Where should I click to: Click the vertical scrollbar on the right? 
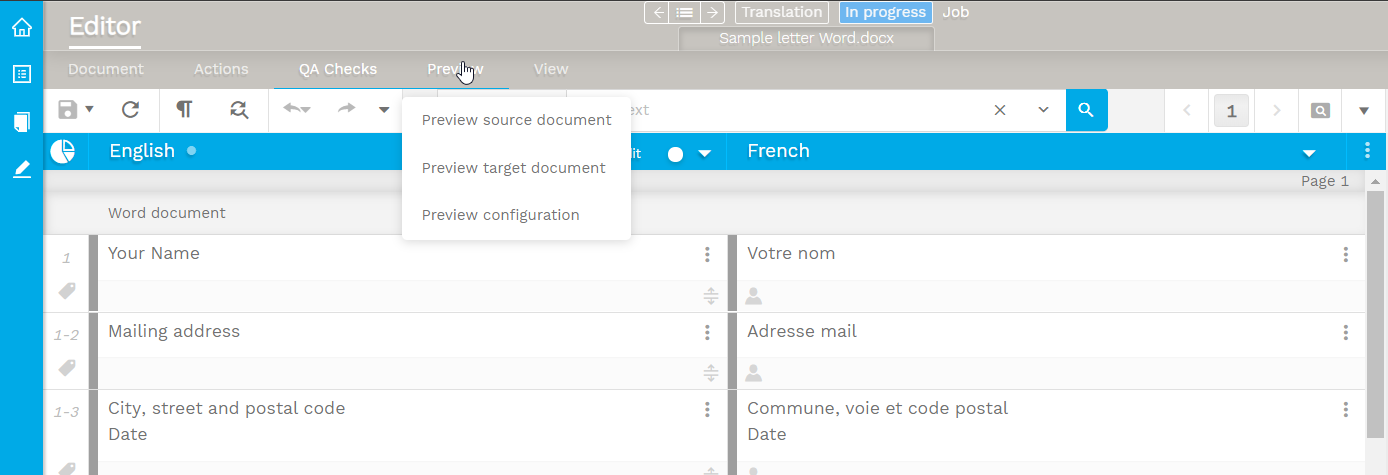[x=1375, y=320]
